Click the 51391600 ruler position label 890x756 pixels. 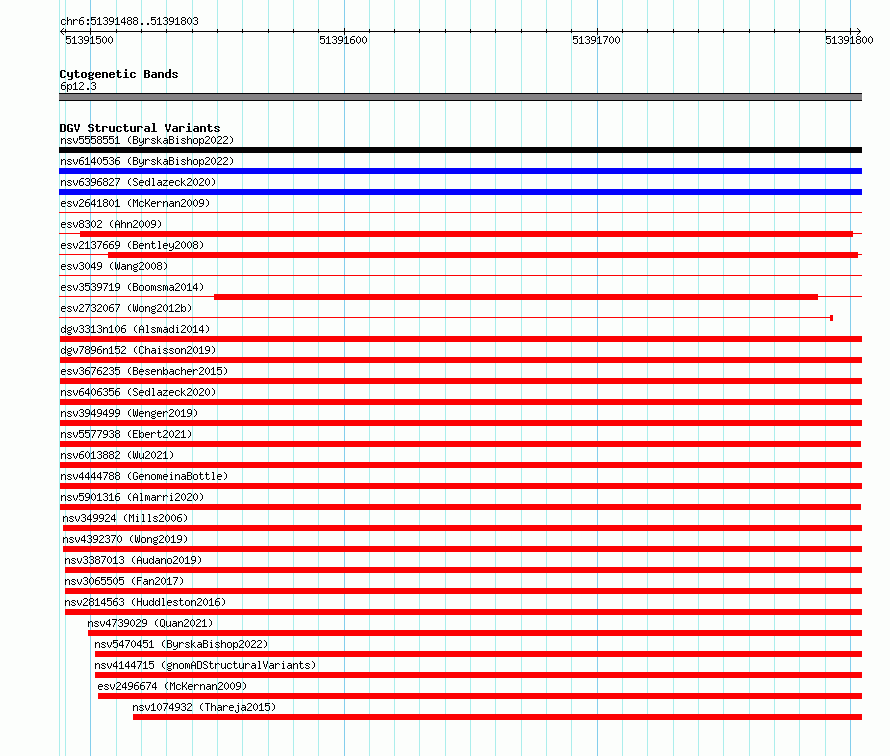click(343, 40)
